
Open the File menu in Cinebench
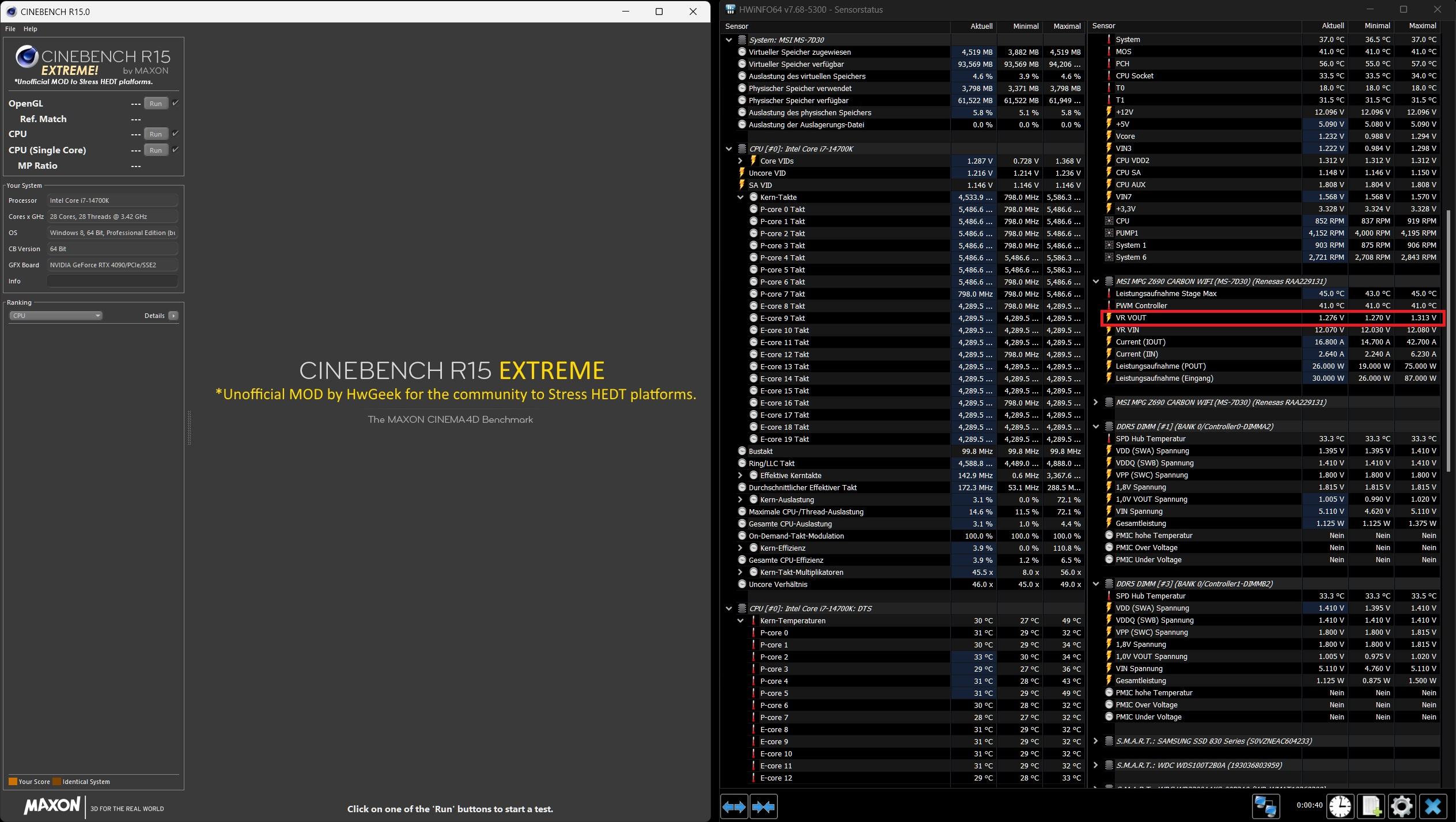[x=10, y=29]
